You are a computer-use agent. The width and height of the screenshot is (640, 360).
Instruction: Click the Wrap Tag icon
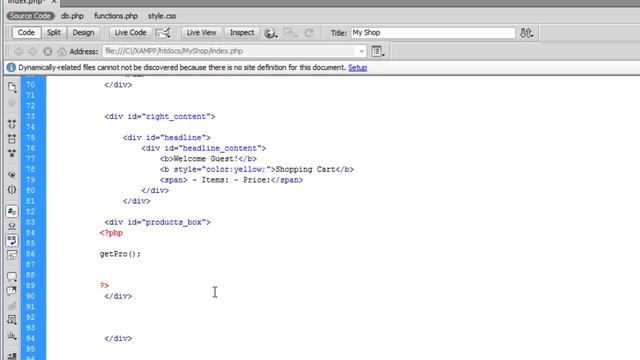pyautogui.click(x=12, y=305)
